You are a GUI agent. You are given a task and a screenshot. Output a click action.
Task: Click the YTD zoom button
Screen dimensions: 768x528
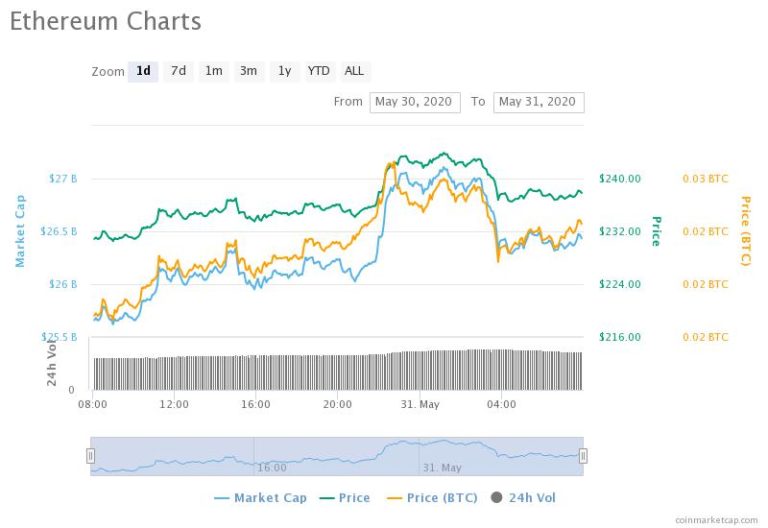coord(319,71)
